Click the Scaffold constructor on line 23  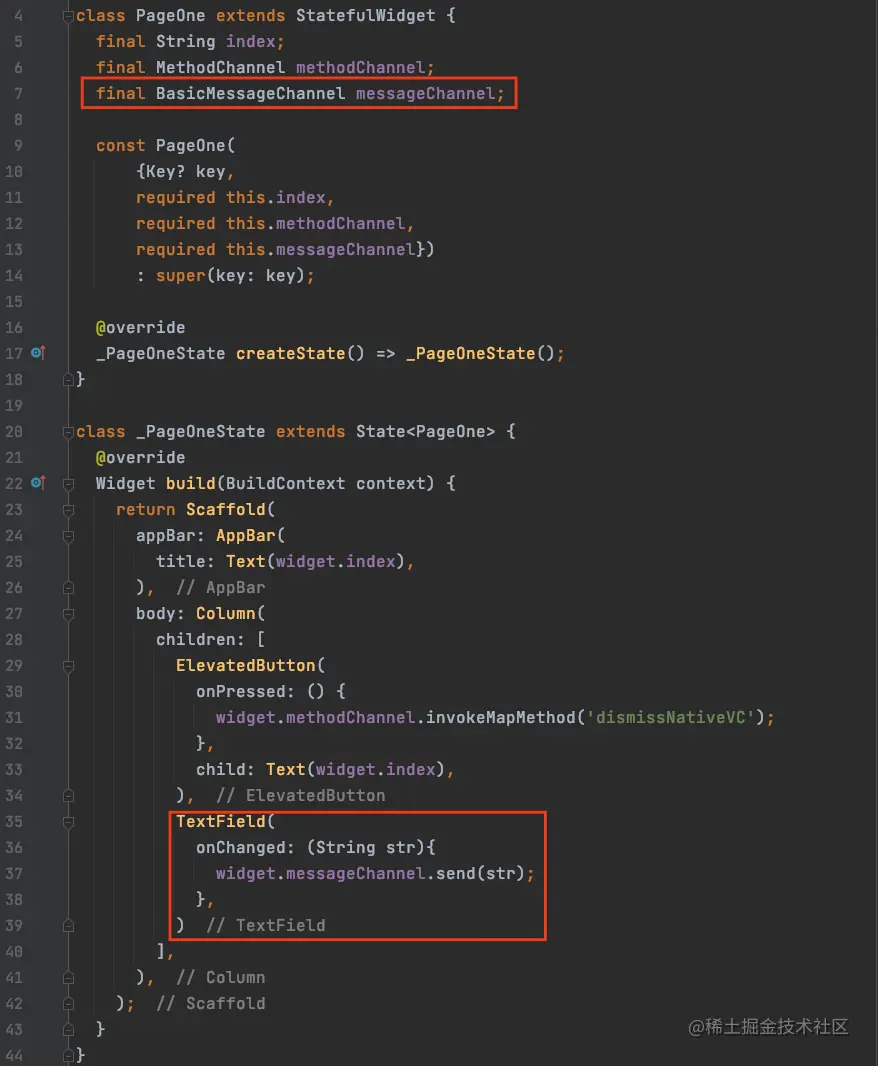[226, 509]
